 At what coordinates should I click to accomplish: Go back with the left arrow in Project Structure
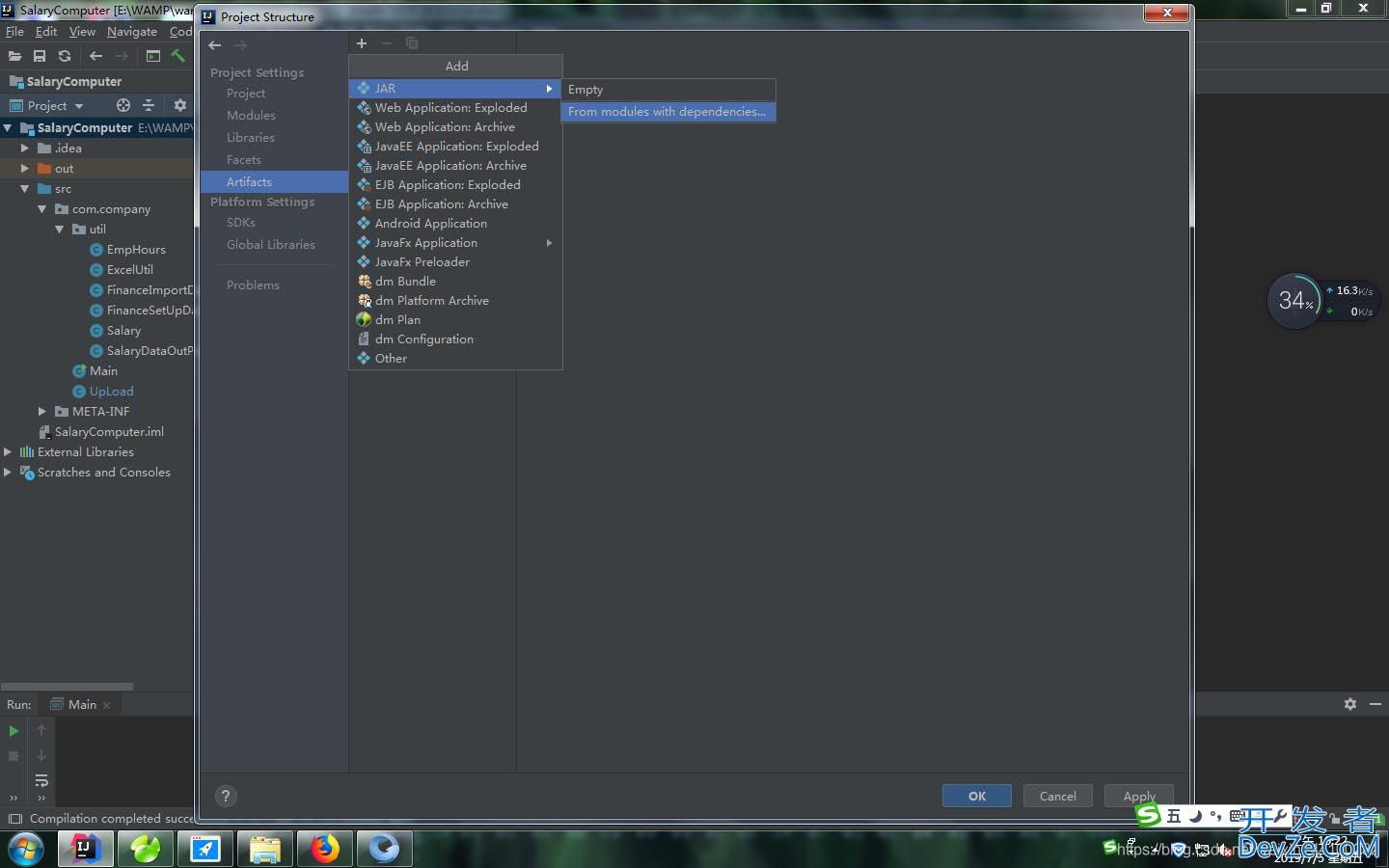[215, 45]
